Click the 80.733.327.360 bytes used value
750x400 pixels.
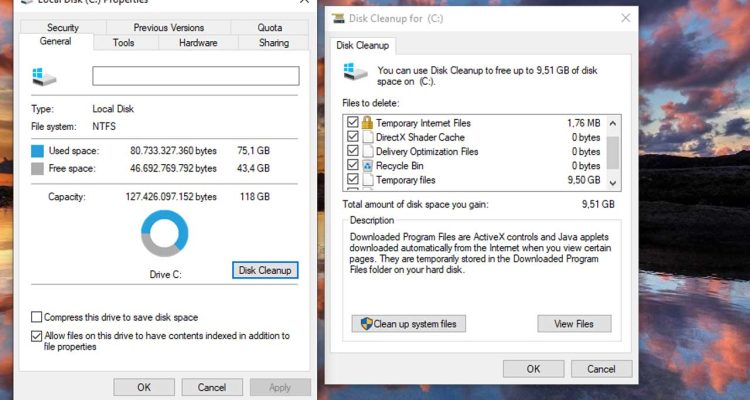pos(173,151)
